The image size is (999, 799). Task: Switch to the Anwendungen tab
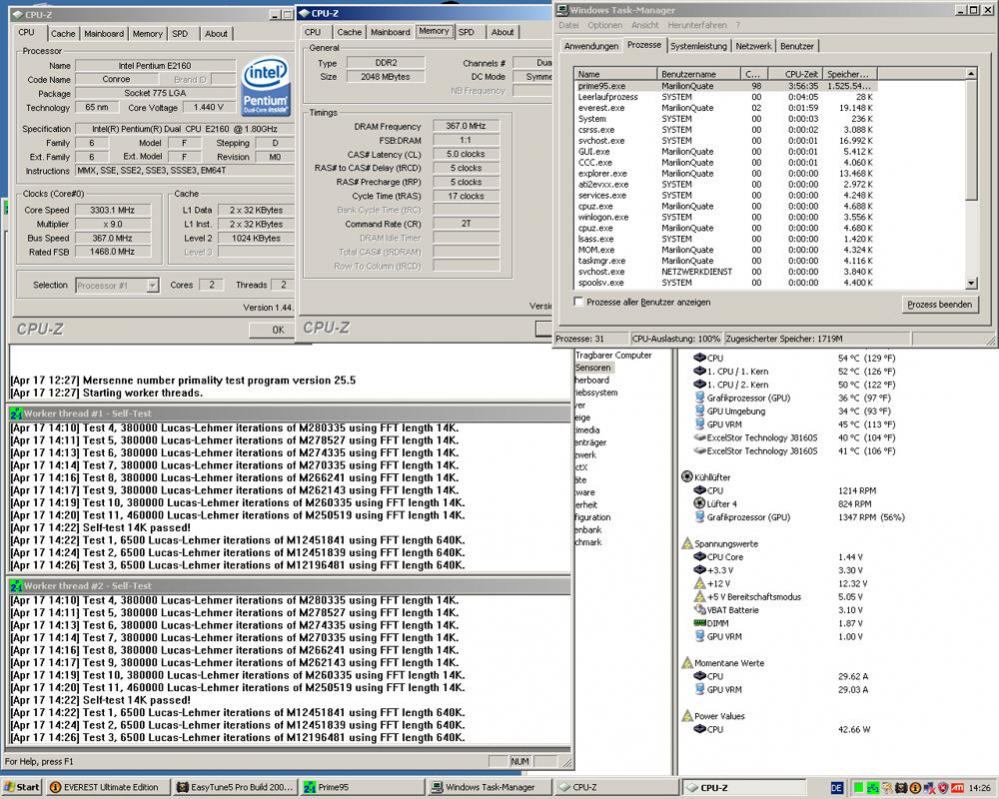click(591, 46)
